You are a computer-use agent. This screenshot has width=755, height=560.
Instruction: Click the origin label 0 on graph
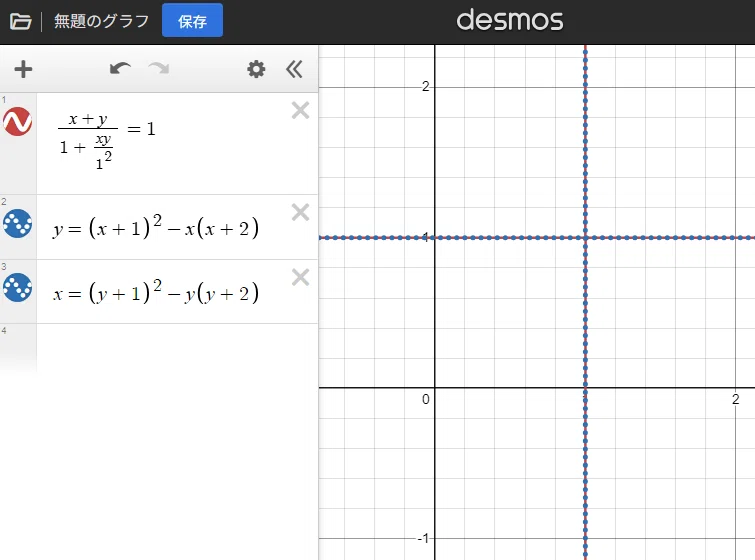click(426, 399)
